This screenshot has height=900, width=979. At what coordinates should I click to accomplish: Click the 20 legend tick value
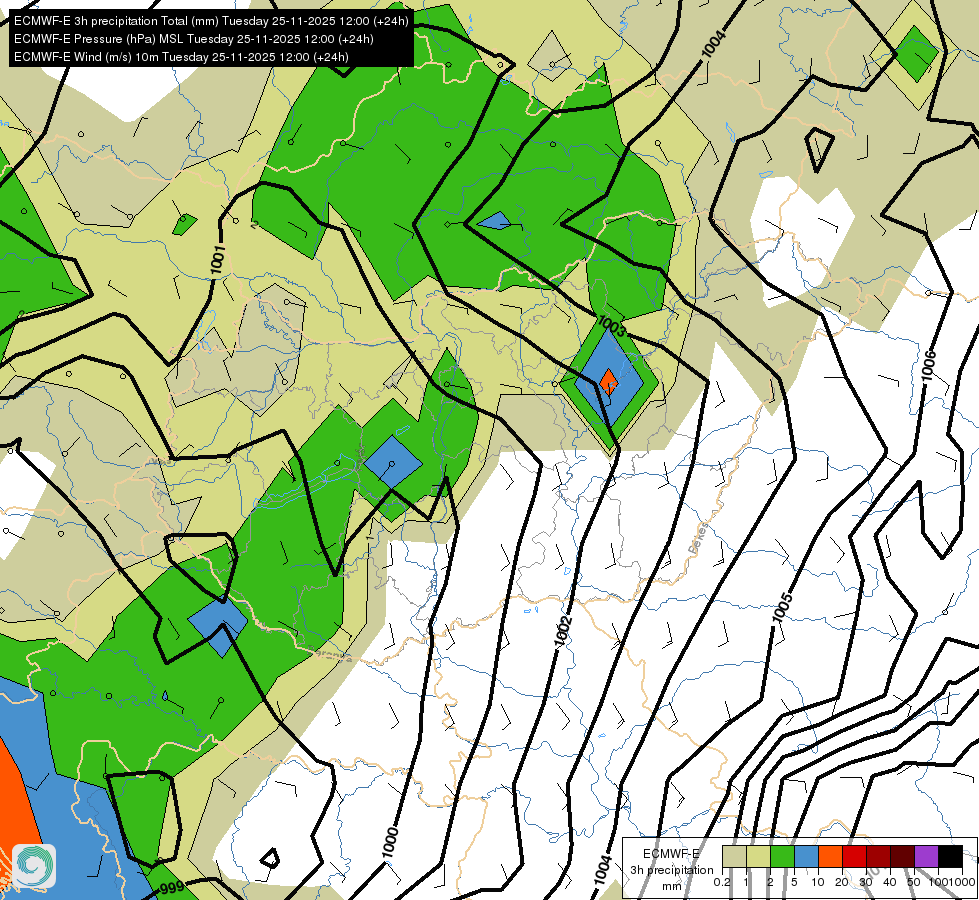point(842,882)
